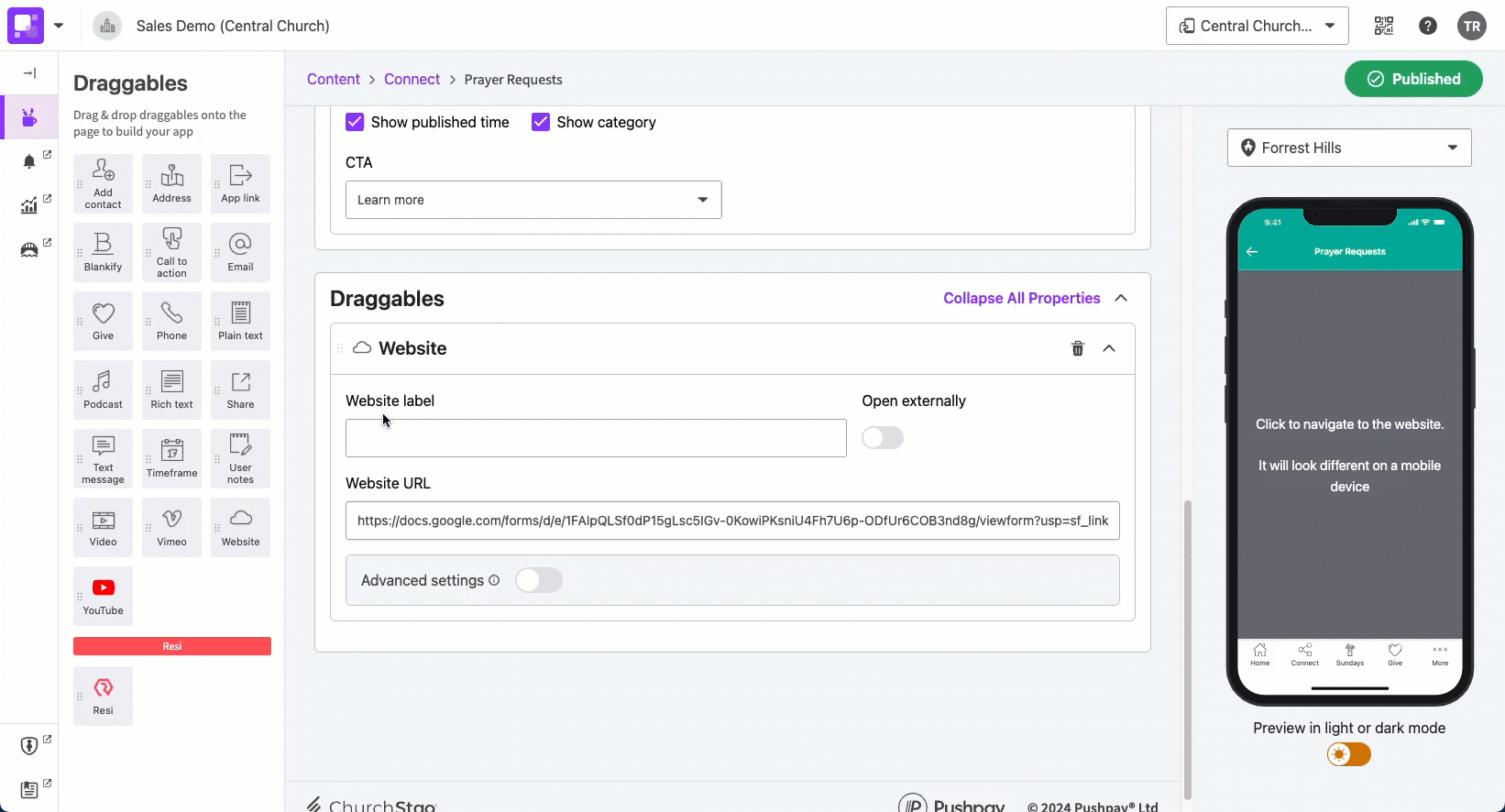Open notifications bell in left sidebar
Viewport: 1505px width, 812px height.
(29, 162)
